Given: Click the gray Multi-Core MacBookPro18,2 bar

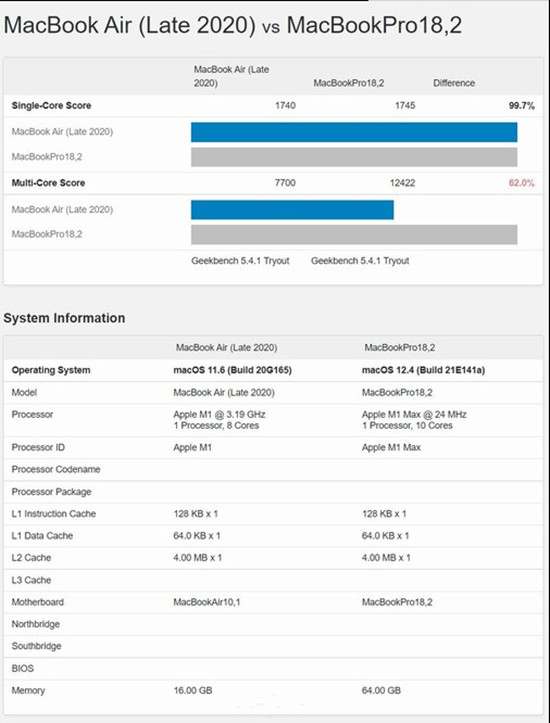Looking at the screenshot, I should (x=354, y=234).
